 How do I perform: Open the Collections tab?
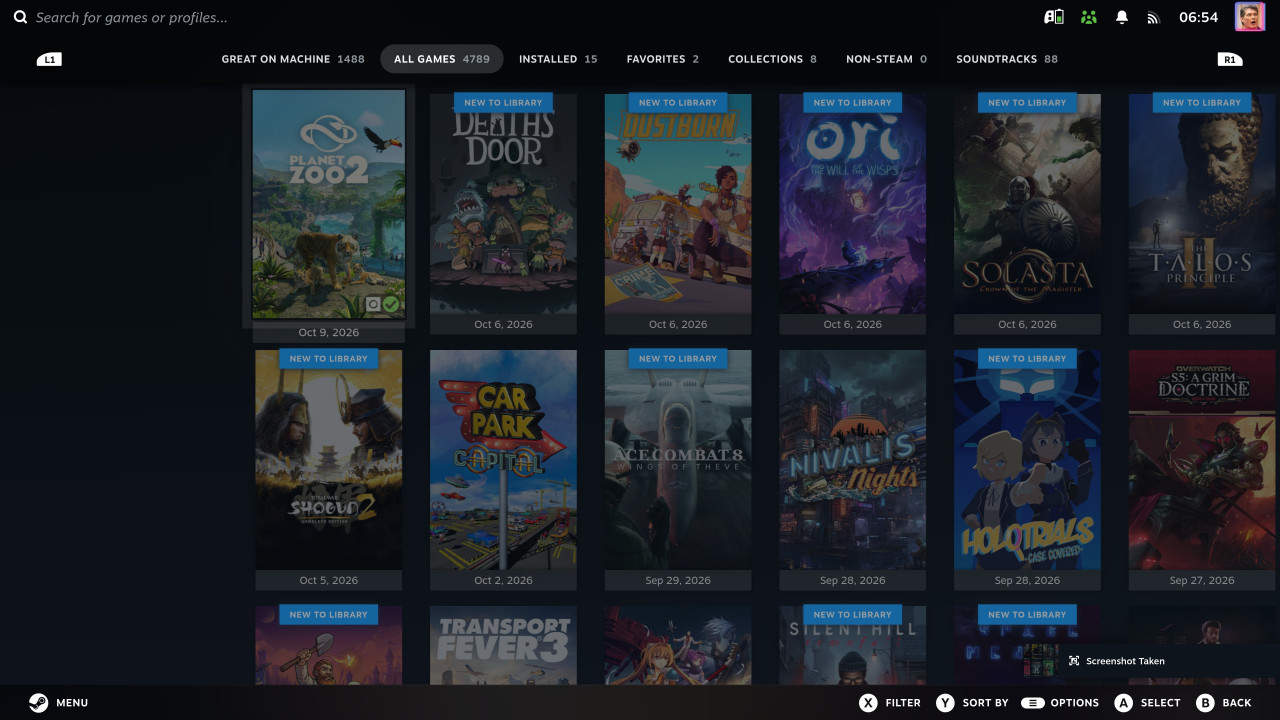(772, 59)
